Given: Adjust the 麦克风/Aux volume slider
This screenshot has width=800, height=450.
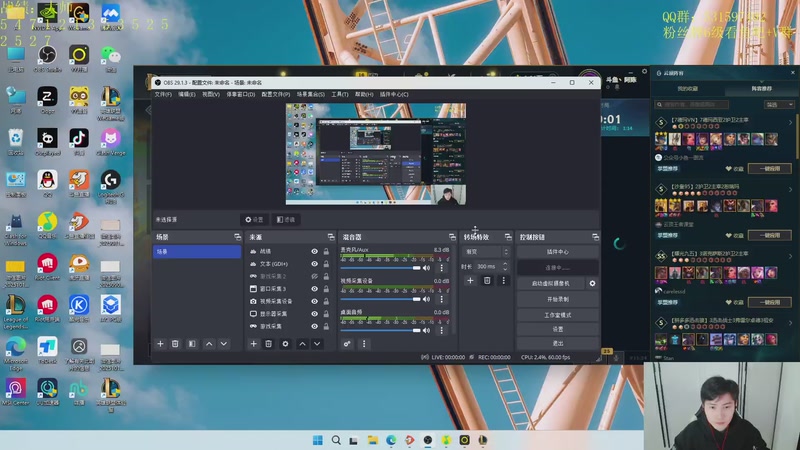Looking at the screenshot, I should [x=380, y=268].
